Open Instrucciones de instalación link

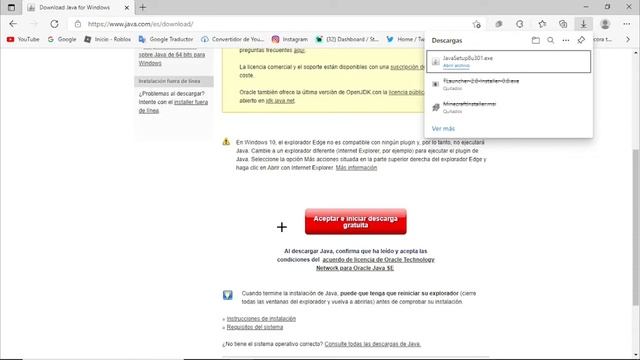click(261, 319)
